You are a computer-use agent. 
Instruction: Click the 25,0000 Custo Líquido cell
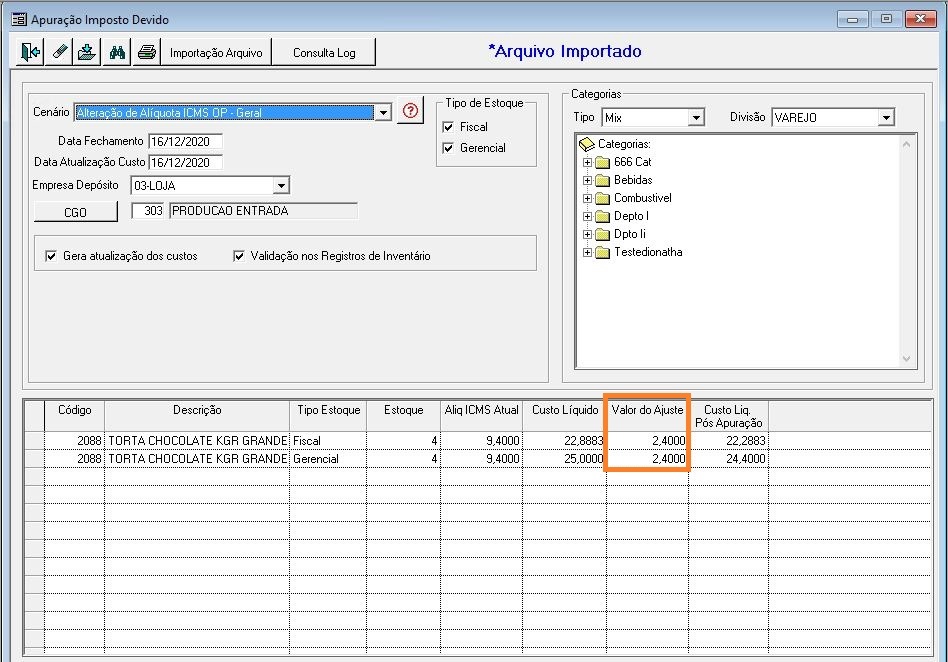coord(565,459)
